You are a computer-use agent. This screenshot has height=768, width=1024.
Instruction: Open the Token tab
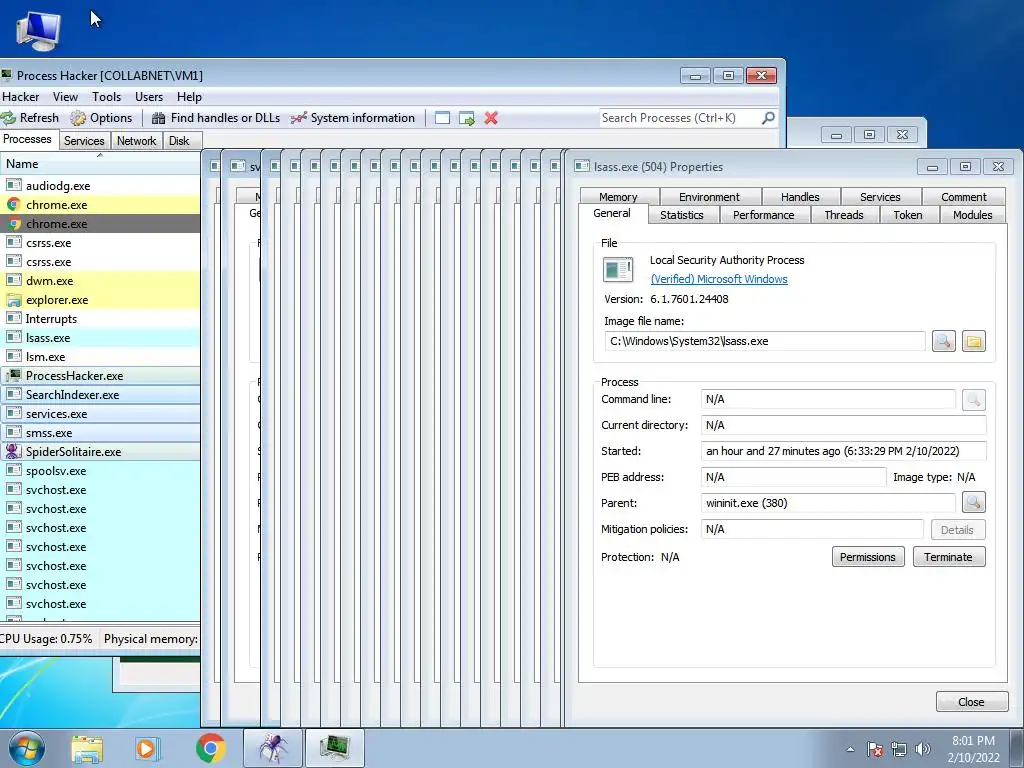(x=908, y=215)
